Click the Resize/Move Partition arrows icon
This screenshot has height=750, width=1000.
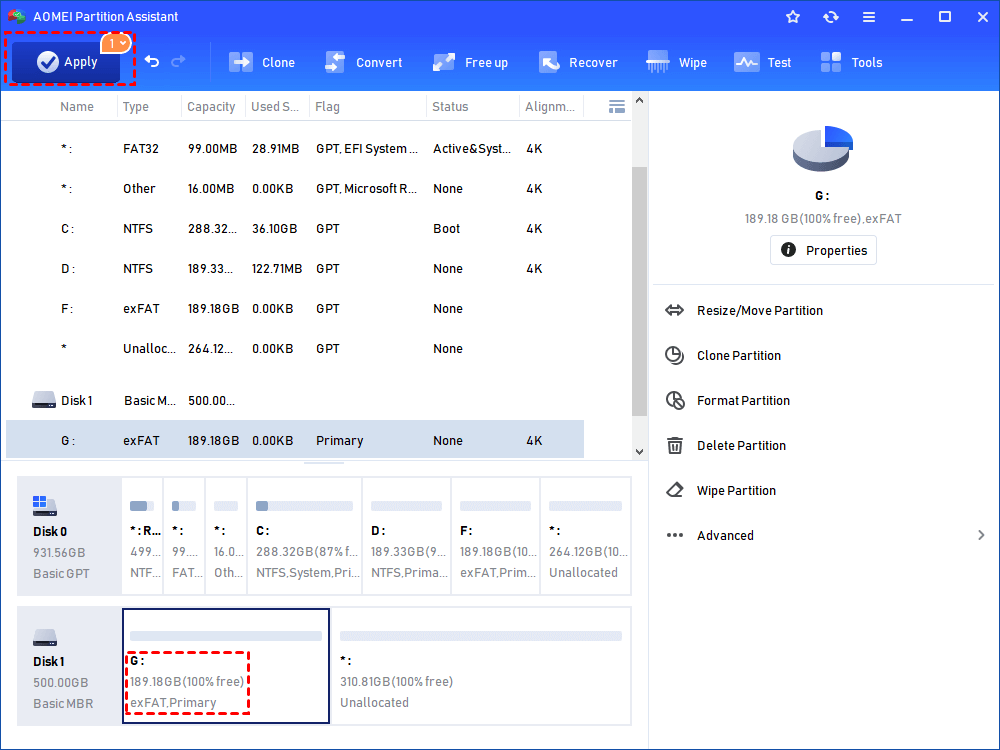674,311
